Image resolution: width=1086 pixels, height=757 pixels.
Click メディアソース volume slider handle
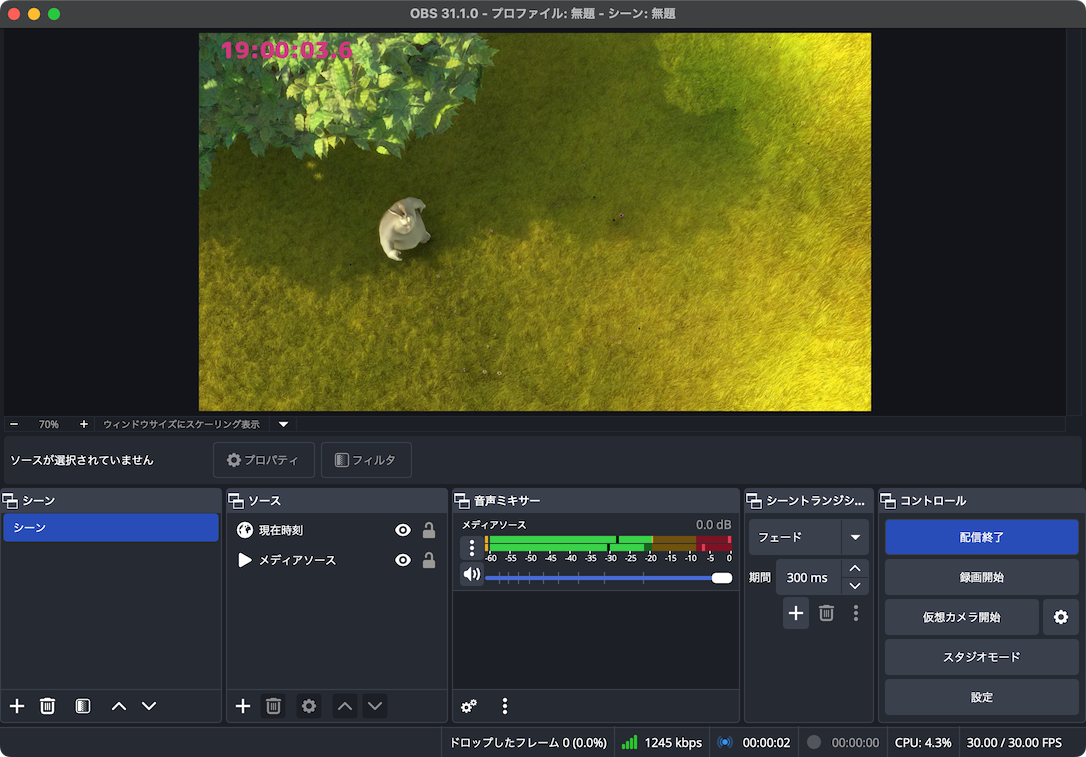tap(722, 578)
